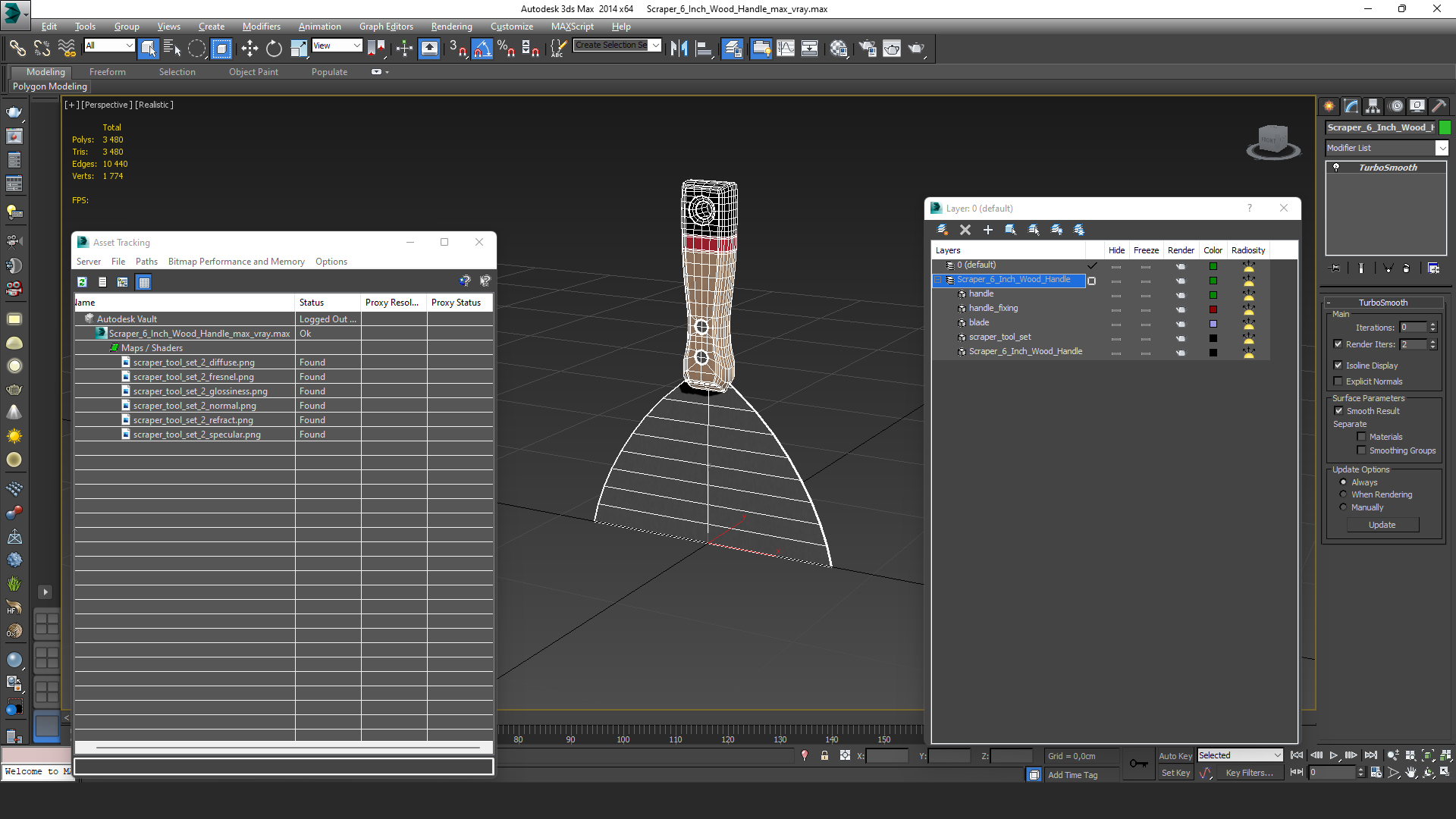Viewport: 1456px width, 819px height.
Task: Click the Set Key button
Action: click(1175, 773)
